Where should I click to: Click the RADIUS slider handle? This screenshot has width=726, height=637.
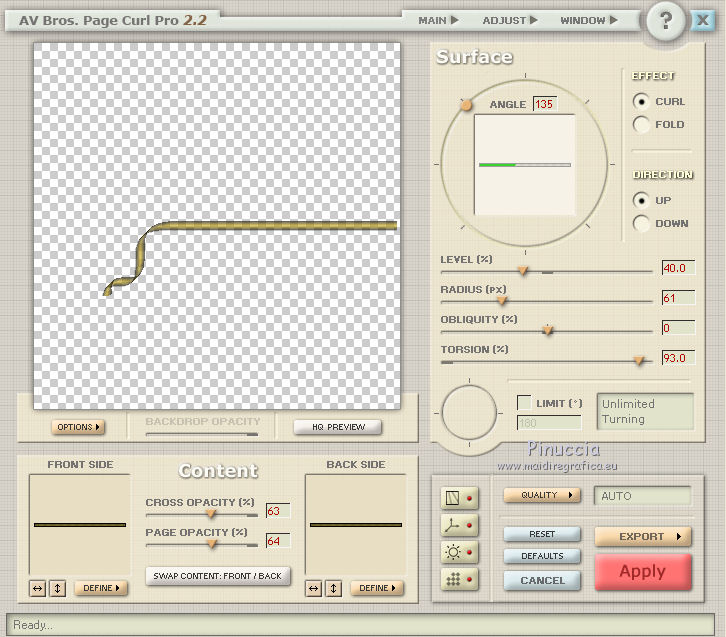coord(502,301)
